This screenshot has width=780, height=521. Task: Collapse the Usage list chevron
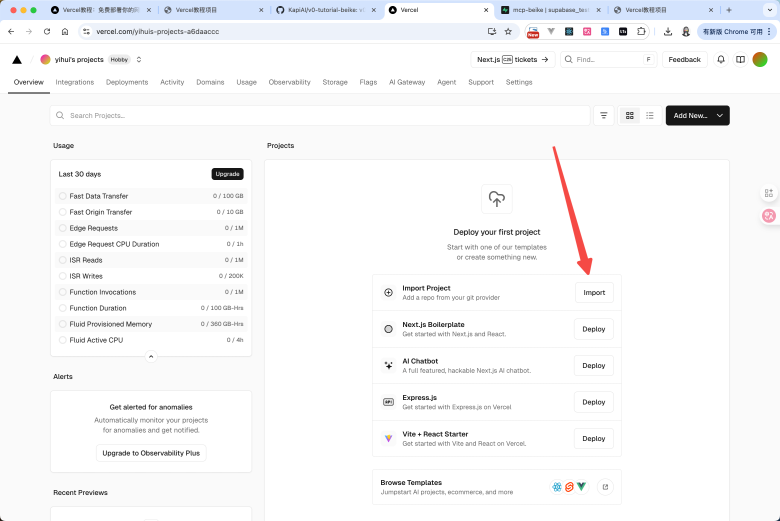[x=151, y=356]
